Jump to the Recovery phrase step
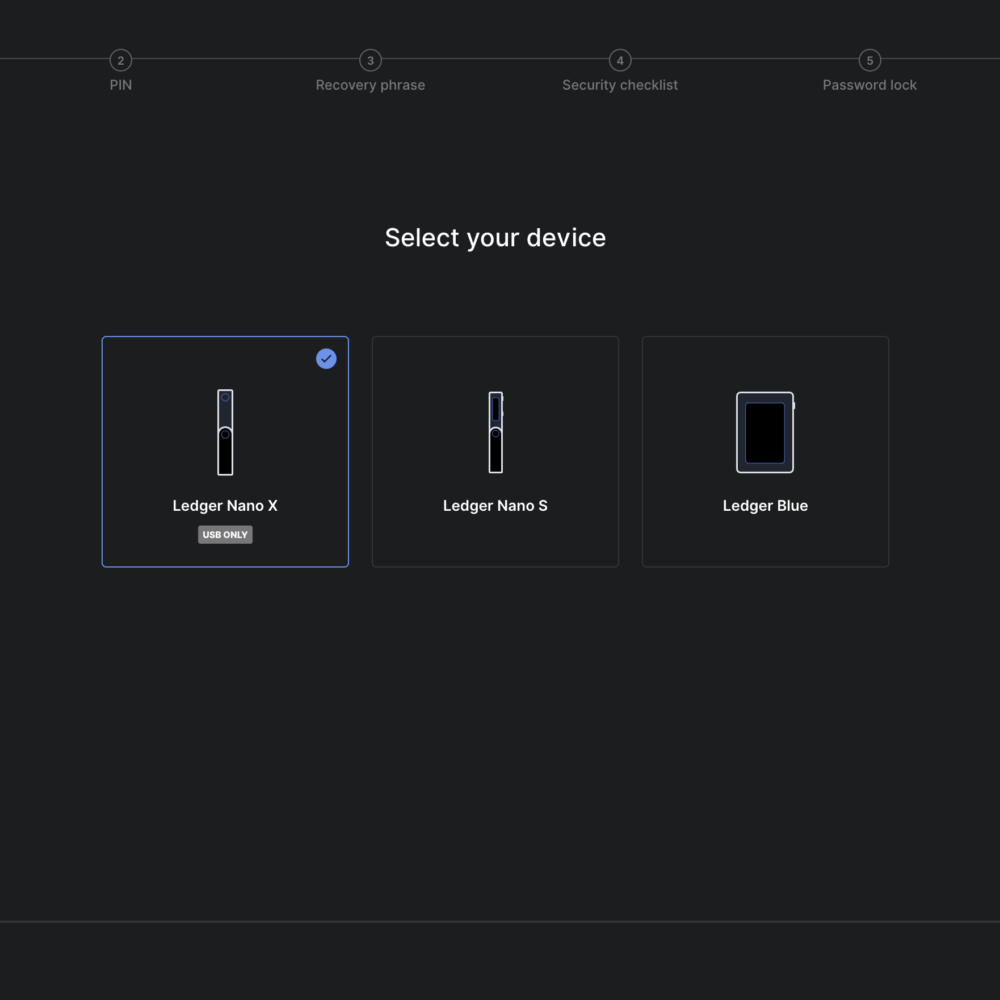1000x1000 pixels. click(370, 85)
